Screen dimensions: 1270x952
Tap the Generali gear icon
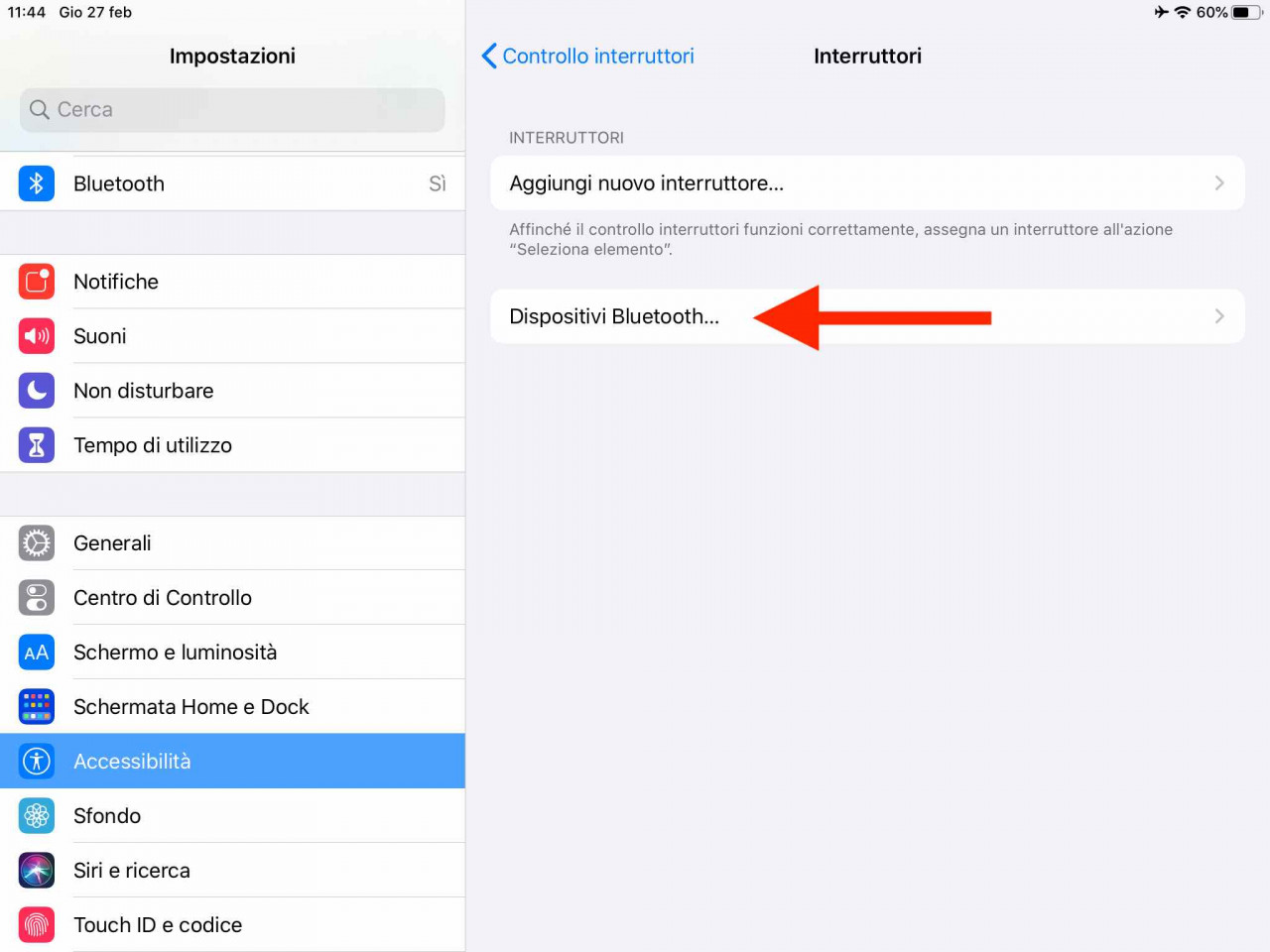(x=37, y=543)
